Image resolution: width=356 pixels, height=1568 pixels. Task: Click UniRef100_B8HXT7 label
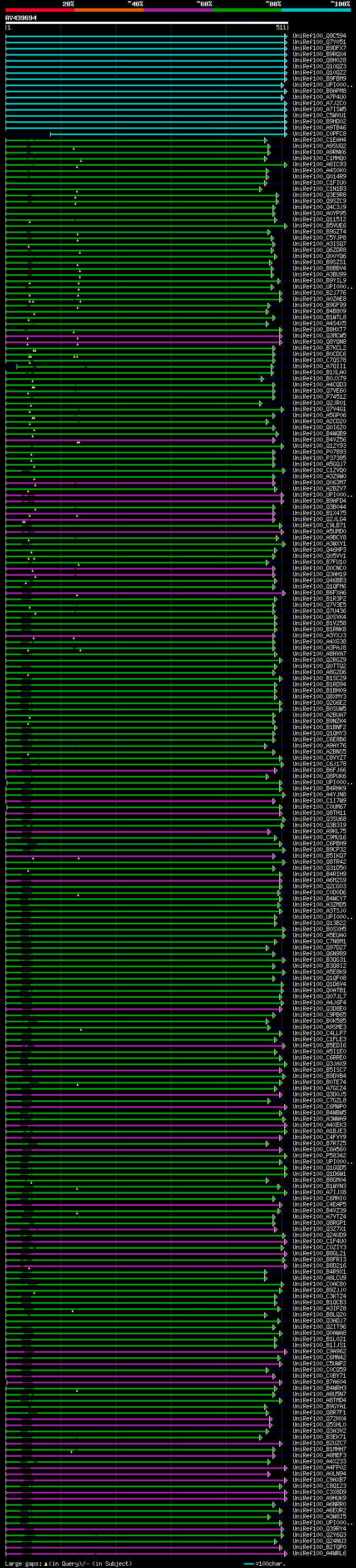[319, 329]
